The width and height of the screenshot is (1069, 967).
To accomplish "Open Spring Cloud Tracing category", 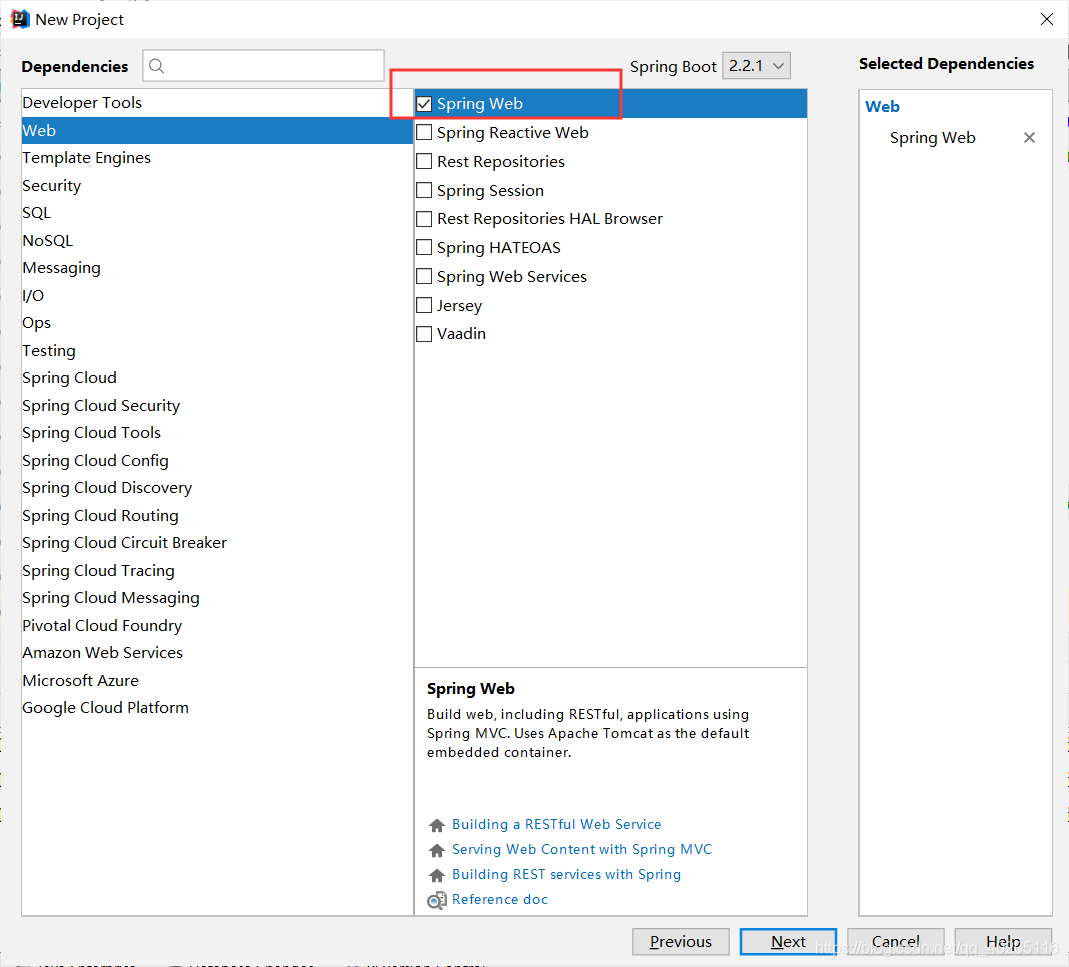I will point(217,571).
